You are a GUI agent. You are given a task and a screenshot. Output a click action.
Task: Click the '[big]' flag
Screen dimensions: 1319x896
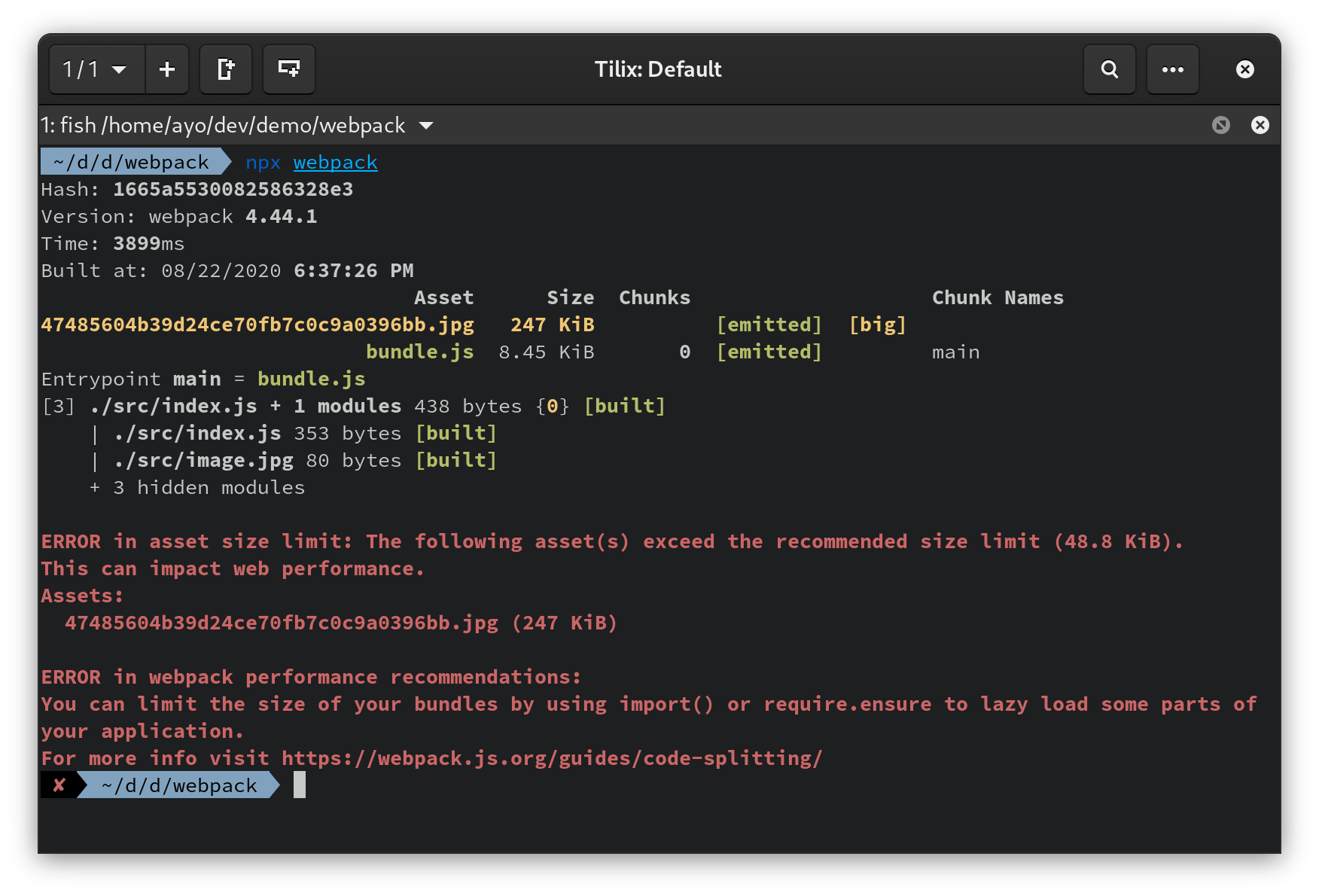(878, 325)
